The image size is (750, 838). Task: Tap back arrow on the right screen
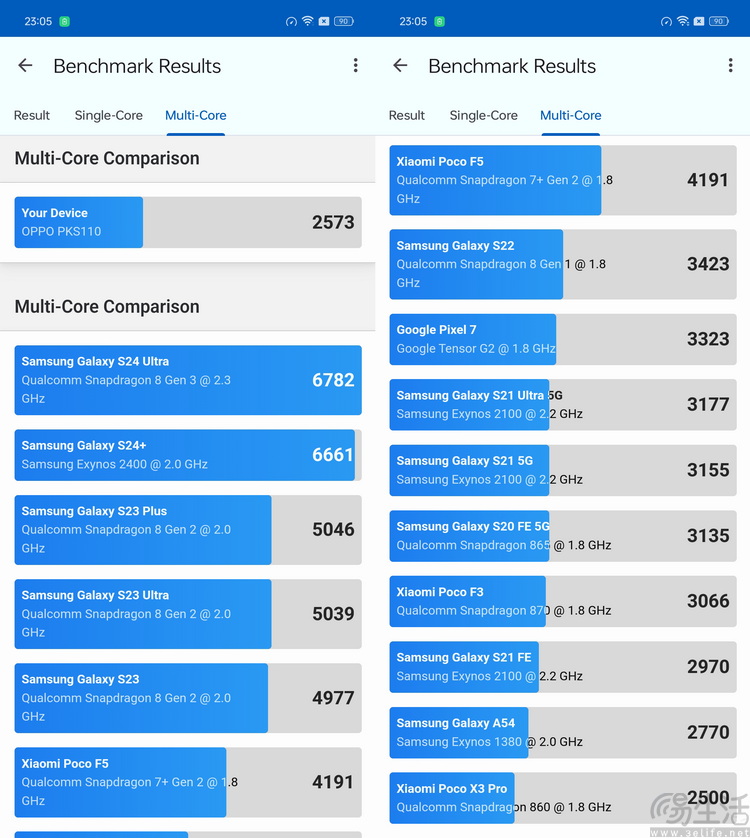click(x=401, y=66)
